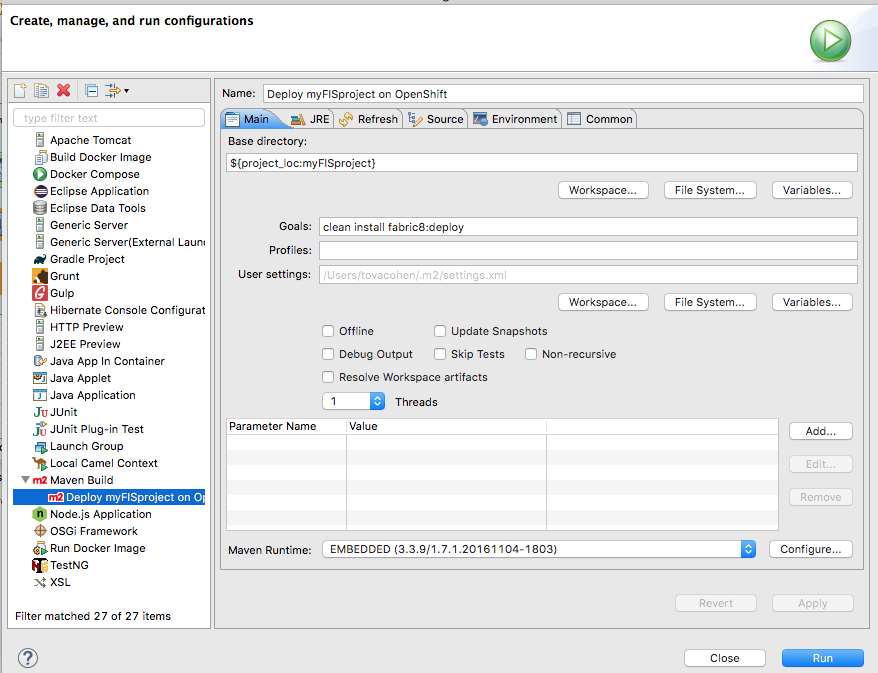Screen dimensions: 878x673
Task: Open the Threads count dropdown
Action: [377, 401]
